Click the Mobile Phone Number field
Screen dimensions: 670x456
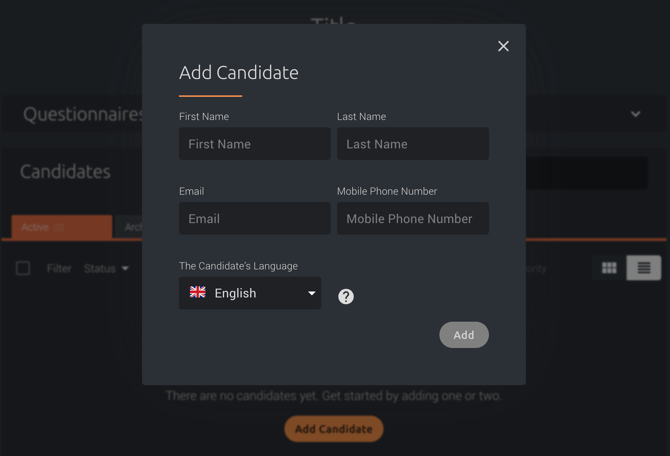click(413, 218)
